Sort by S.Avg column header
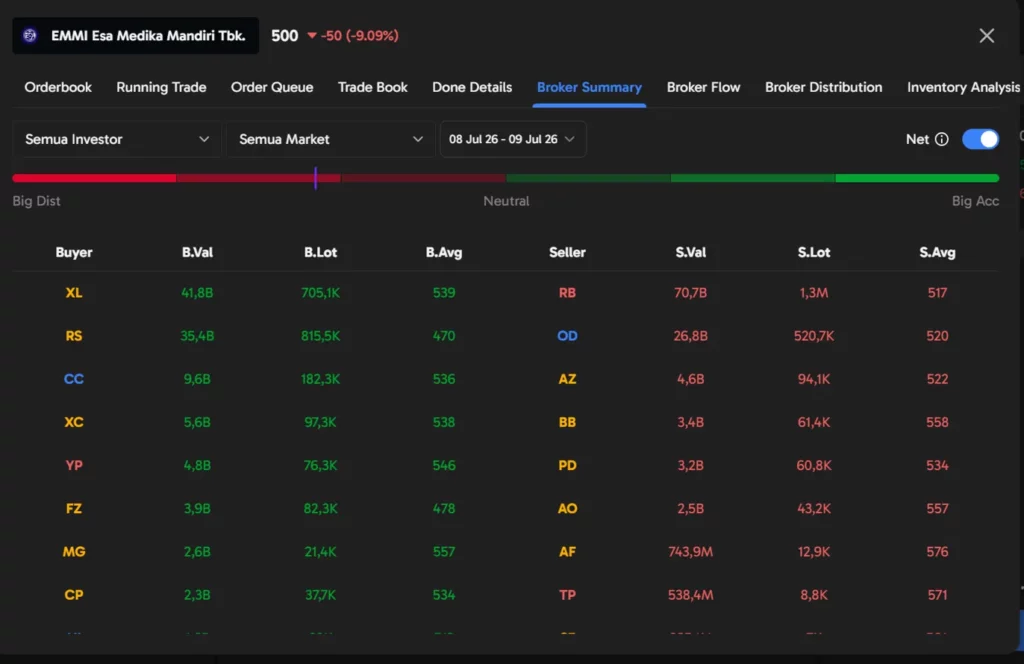Screen dimensions: 1024x664 pos(937,253)
